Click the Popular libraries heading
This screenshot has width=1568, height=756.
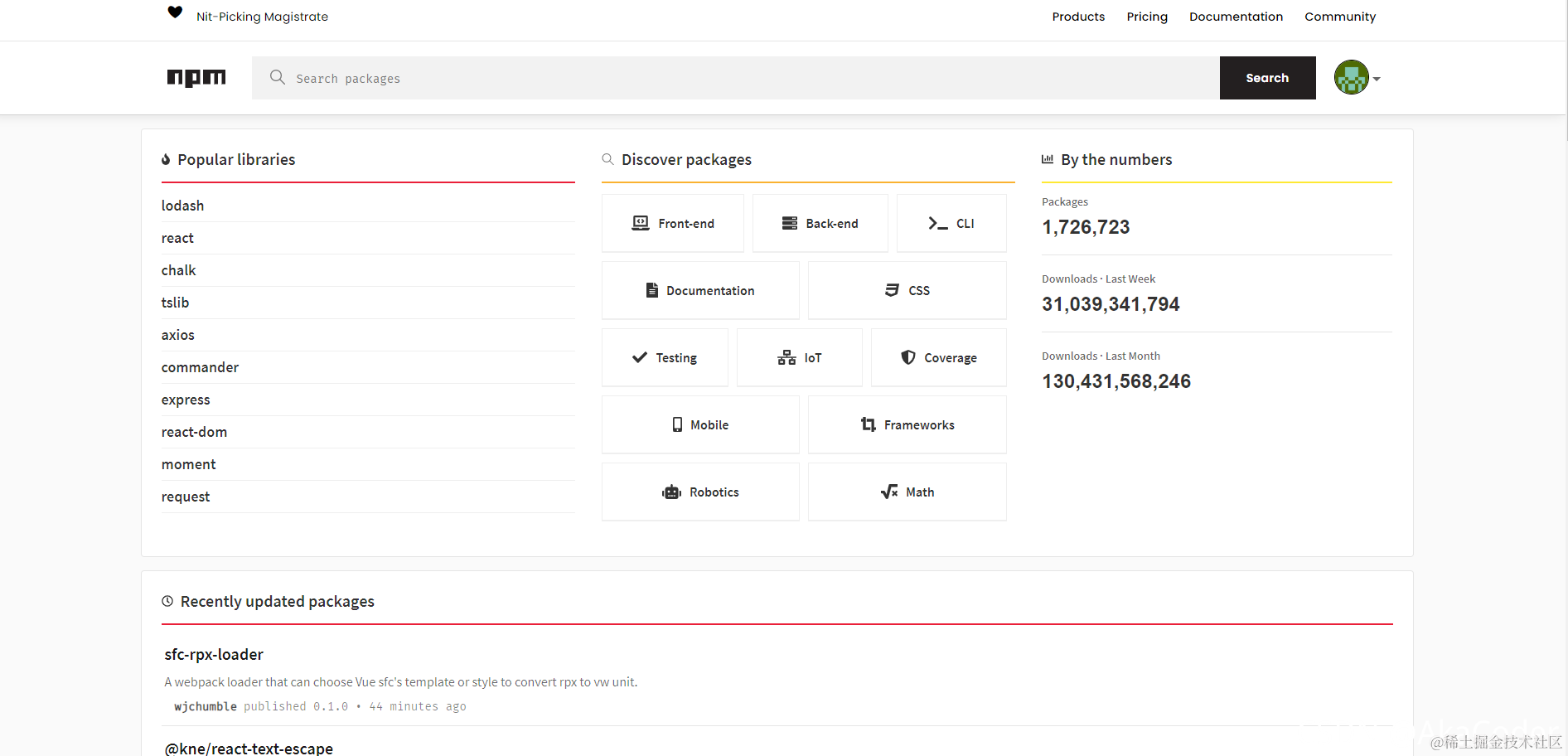tap(236, 159)
